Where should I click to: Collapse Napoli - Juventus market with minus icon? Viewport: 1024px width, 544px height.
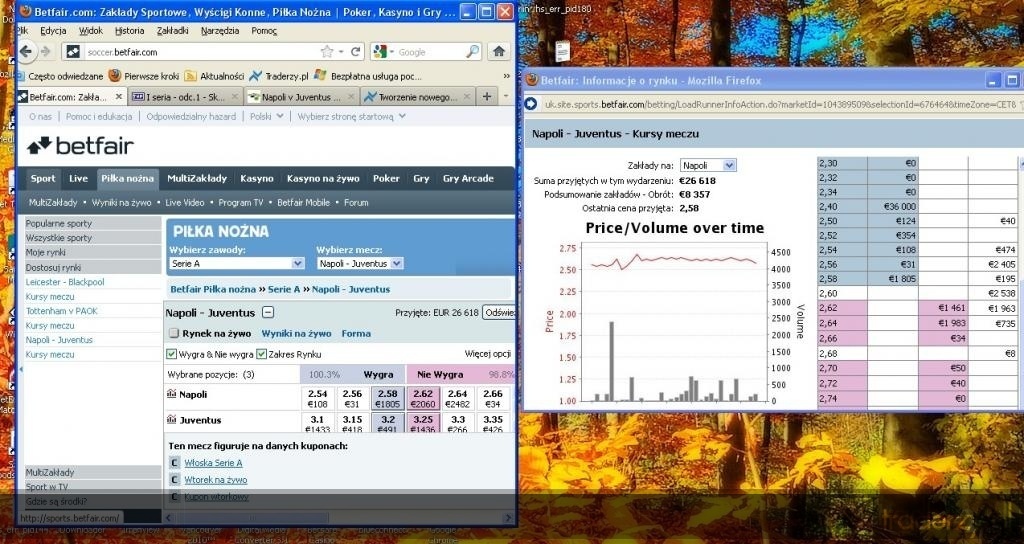coord(268,312)
